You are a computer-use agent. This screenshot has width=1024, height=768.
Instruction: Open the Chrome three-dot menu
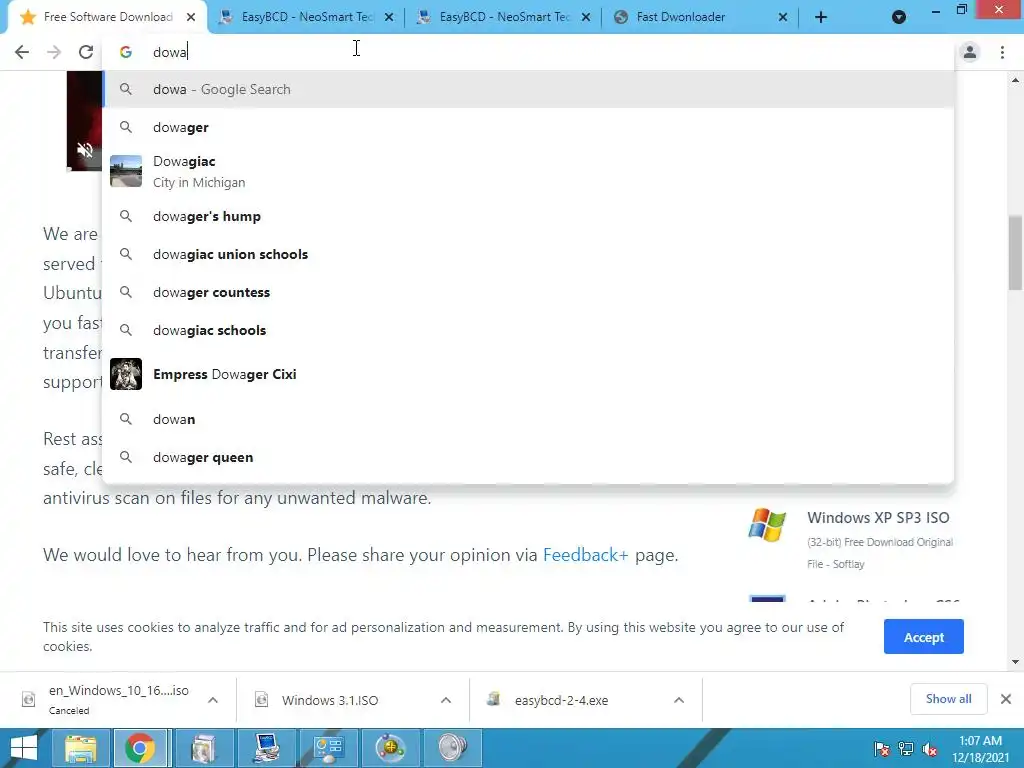click(x=1002, y=52)
